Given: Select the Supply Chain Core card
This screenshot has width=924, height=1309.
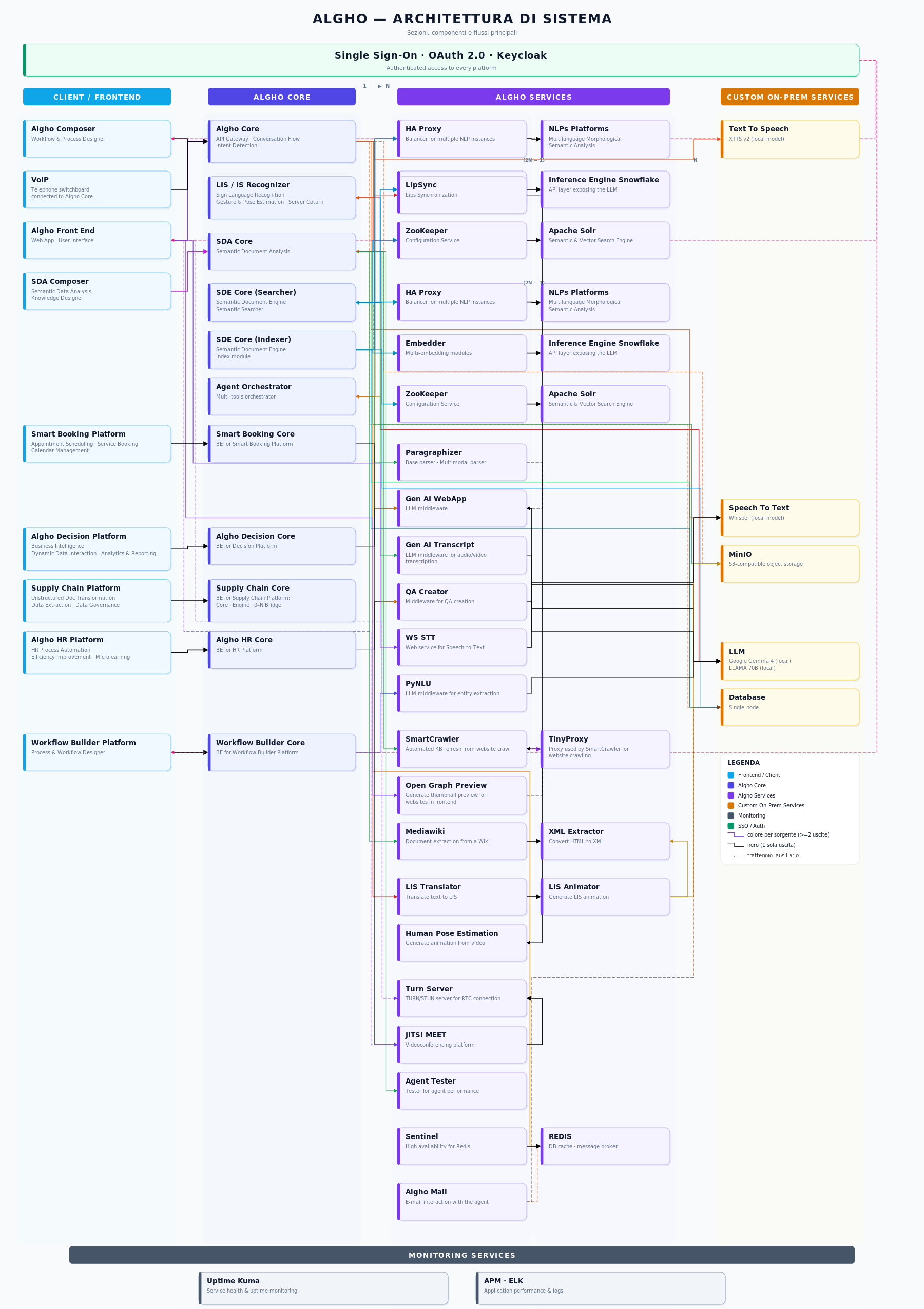Looking at the screenshot, I should (282, 601).
